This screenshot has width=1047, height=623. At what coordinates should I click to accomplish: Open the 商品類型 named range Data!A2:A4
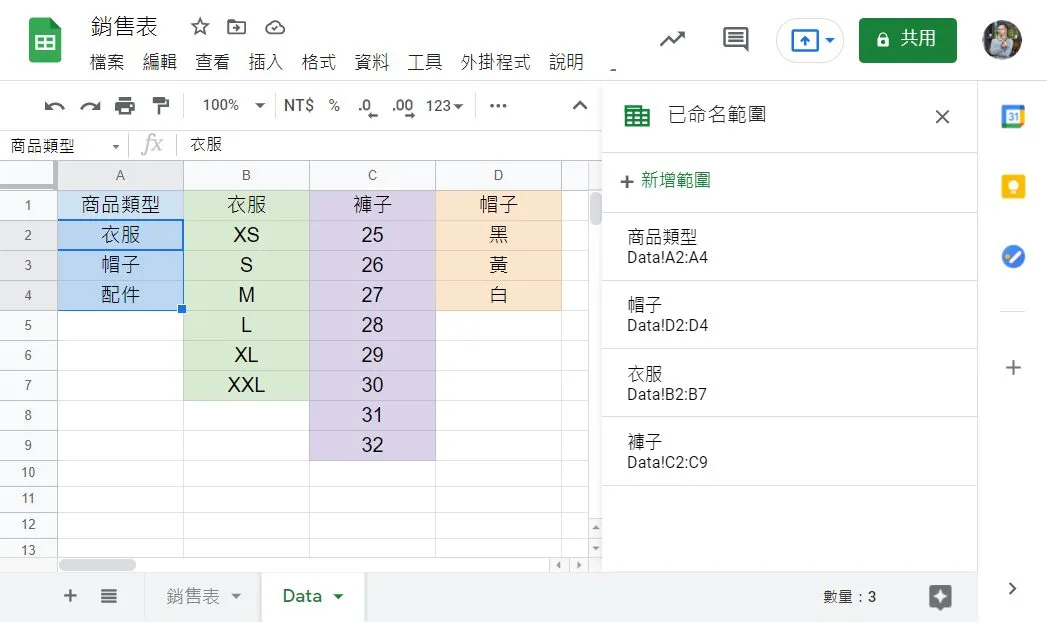[789, 246]
